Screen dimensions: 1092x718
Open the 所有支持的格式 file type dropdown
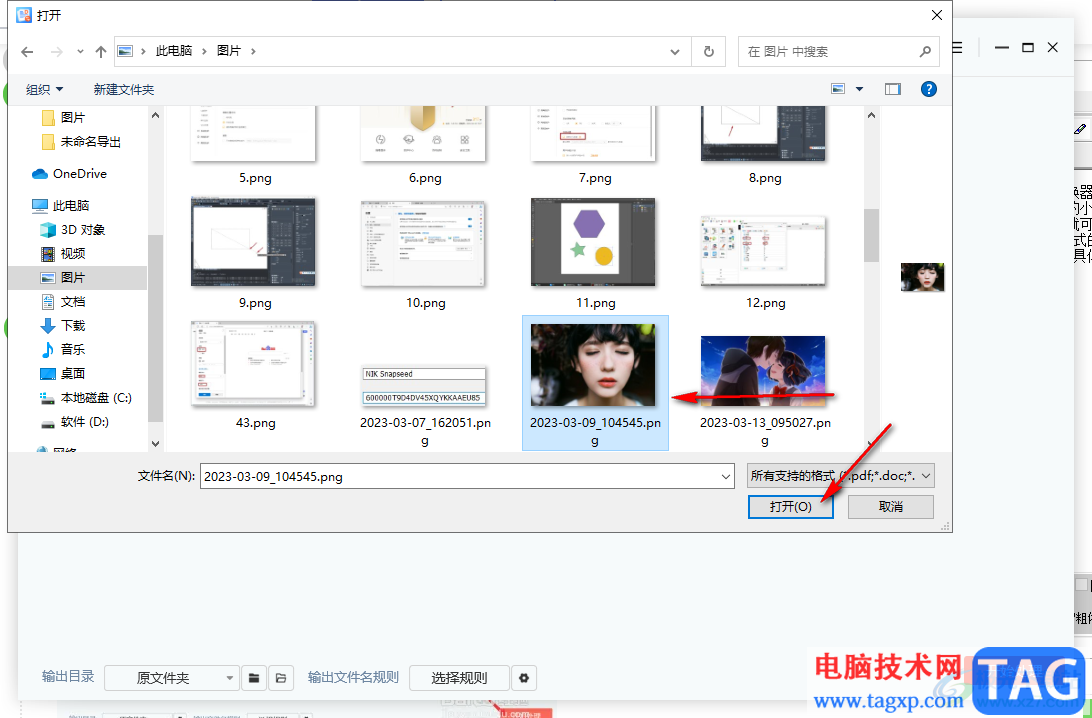[841, 476]
